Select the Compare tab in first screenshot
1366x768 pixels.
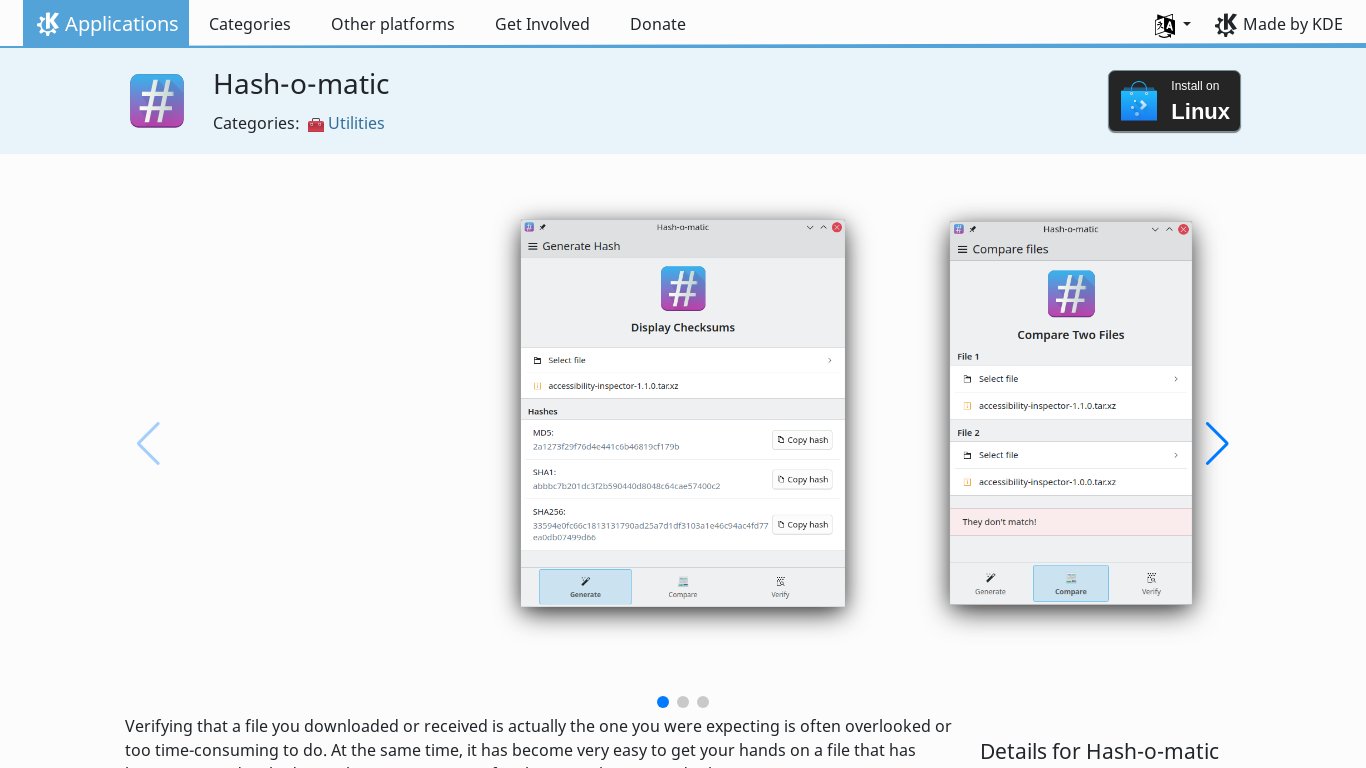click(x=683, y=587)
